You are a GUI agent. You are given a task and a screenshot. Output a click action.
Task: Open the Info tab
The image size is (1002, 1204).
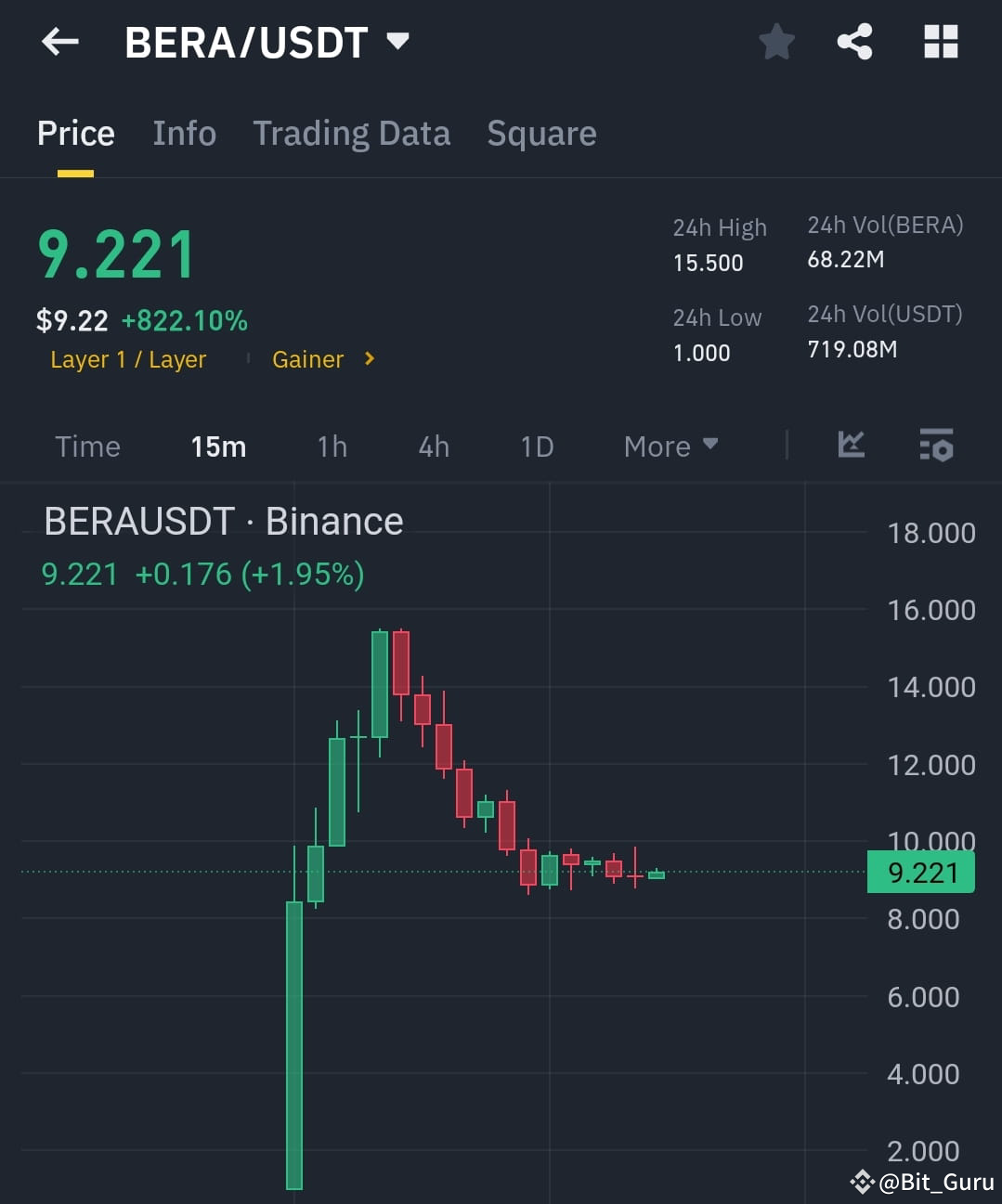tap(184, 134)
